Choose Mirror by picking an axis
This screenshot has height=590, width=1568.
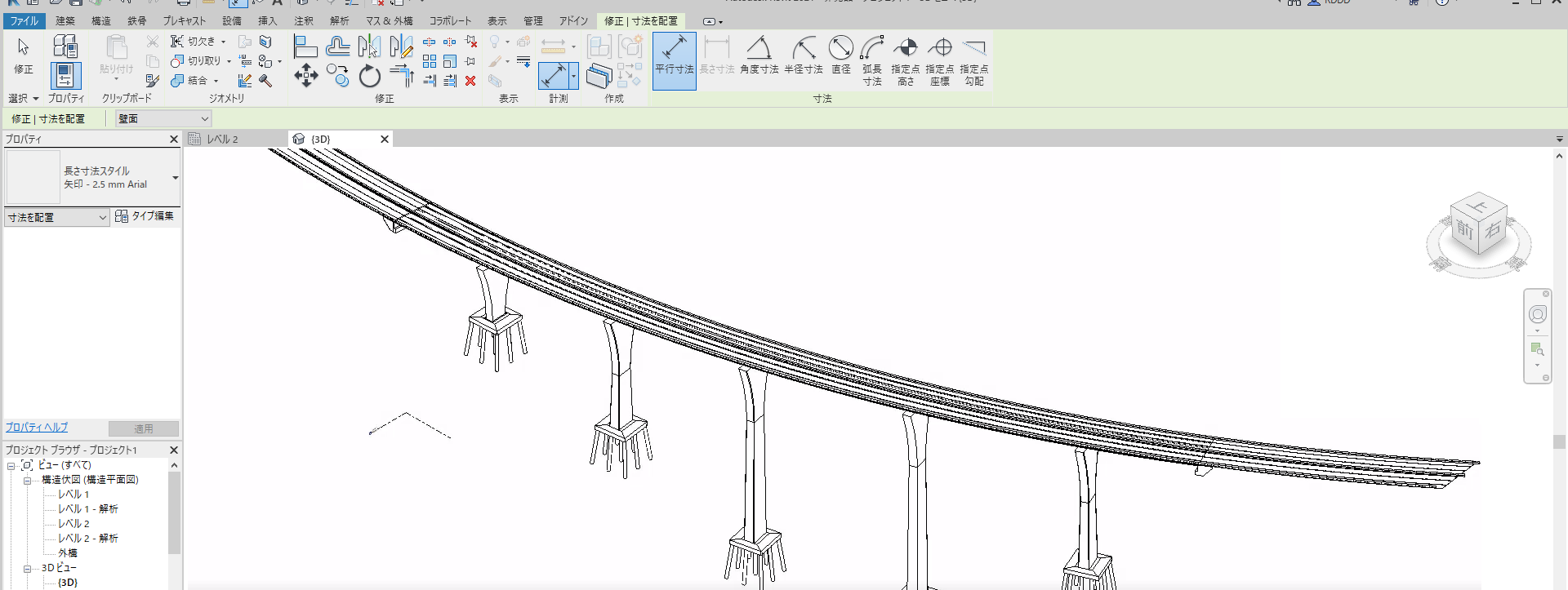pos(369,47)
